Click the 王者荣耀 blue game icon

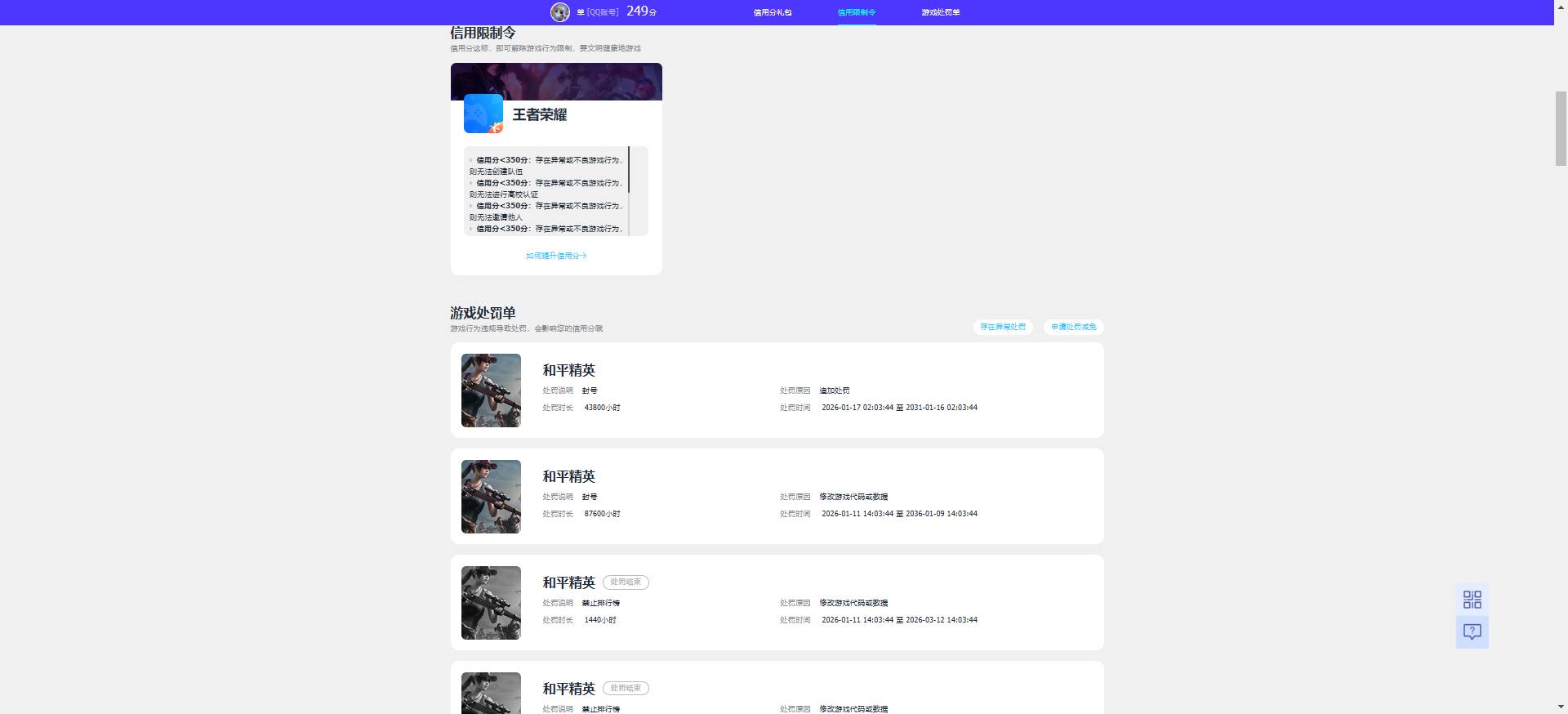[x=483, y=114]
